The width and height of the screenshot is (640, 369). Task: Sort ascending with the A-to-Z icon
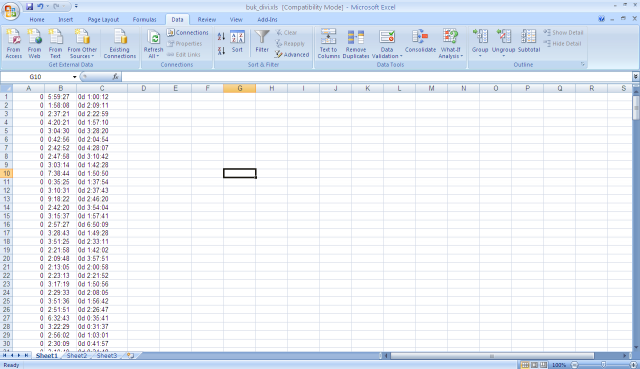pyautogui.click(x=221, y=36)
